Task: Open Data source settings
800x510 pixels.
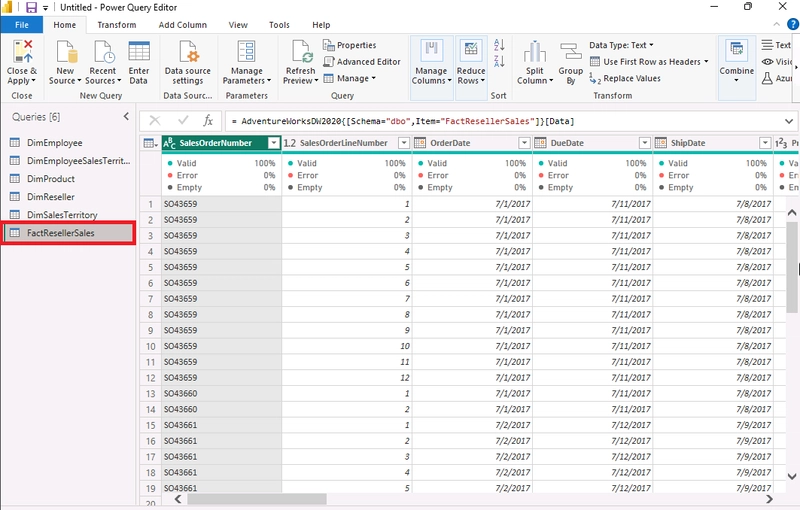Action: [x=188, y=63]
